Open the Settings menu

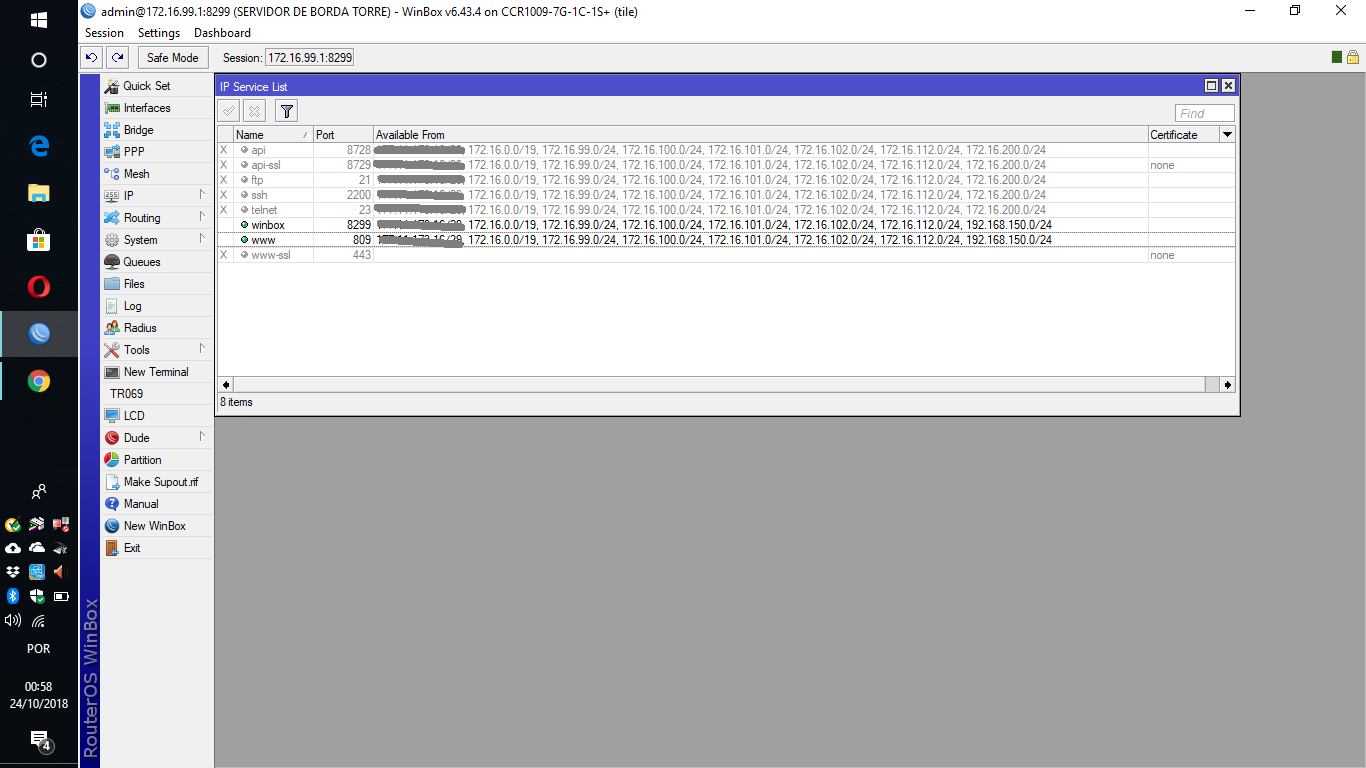tap(159, 33)
